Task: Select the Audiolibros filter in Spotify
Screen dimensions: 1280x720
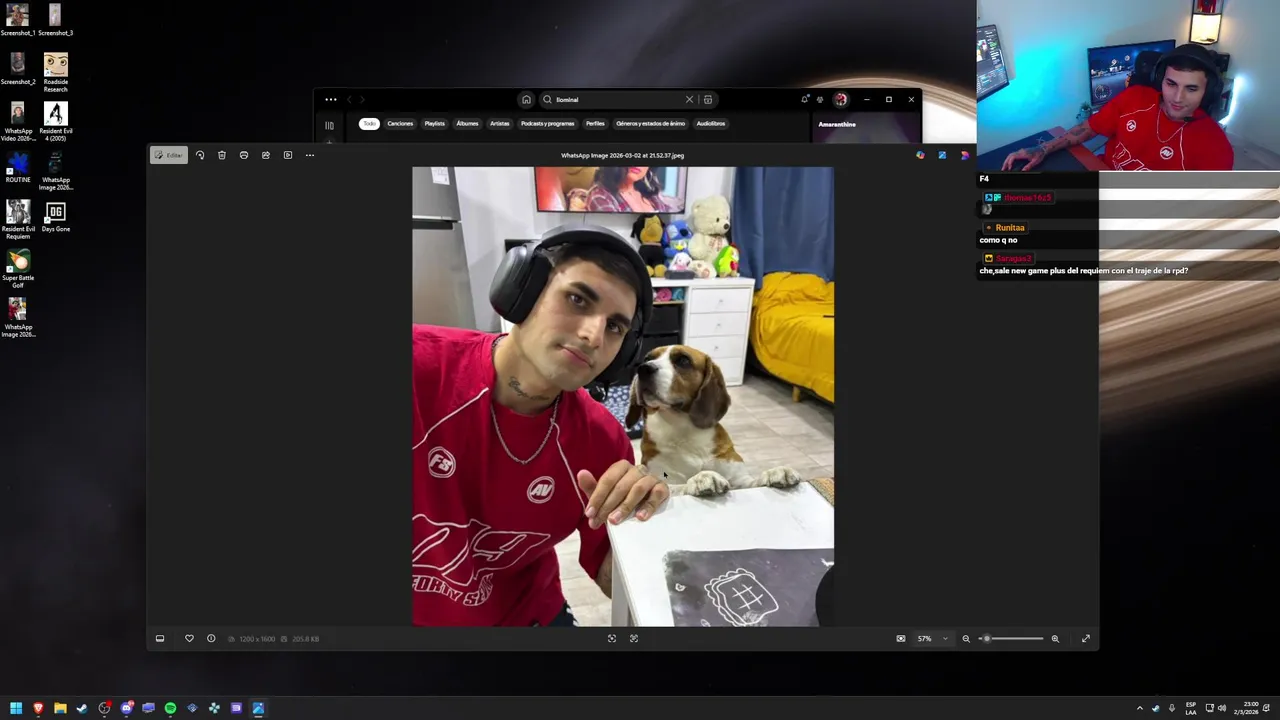Action: 711,123
